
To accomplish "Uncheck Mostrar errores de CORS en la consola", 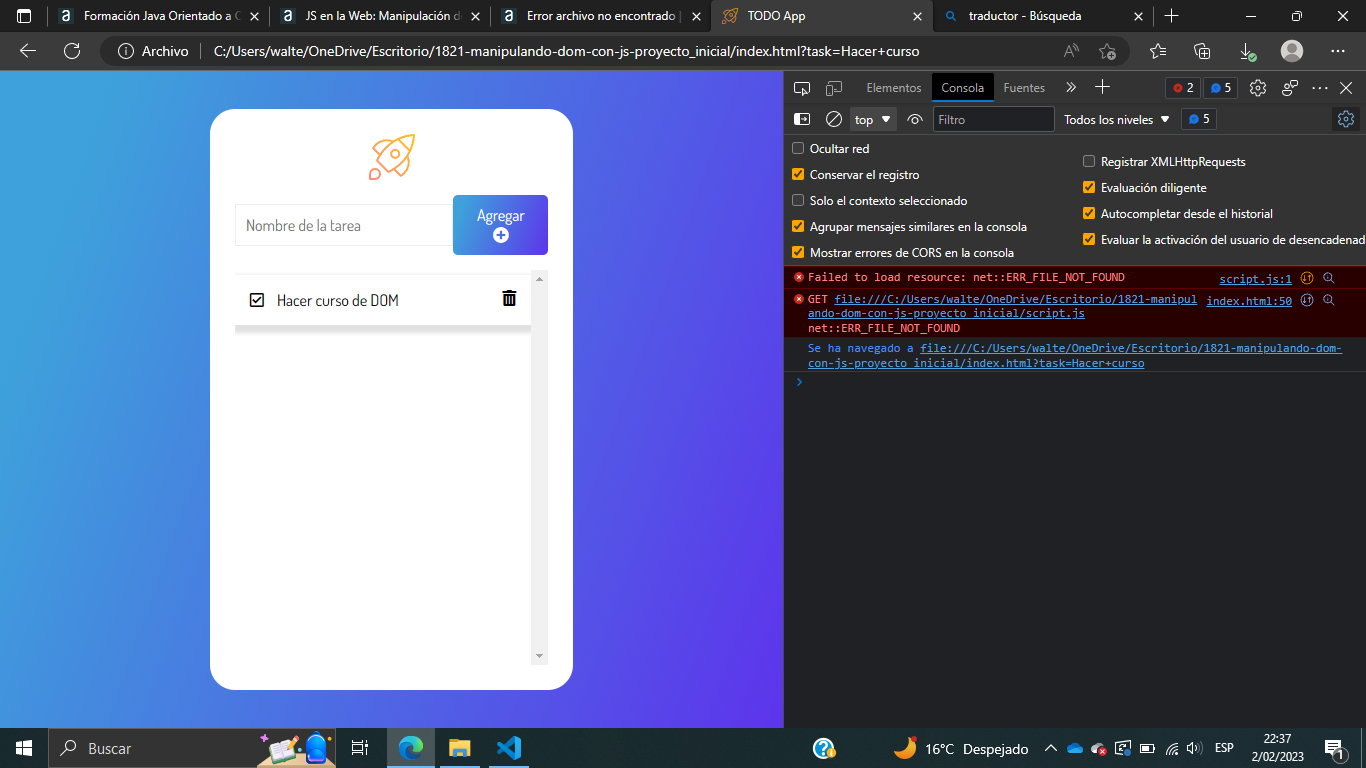I will (798, 252).
